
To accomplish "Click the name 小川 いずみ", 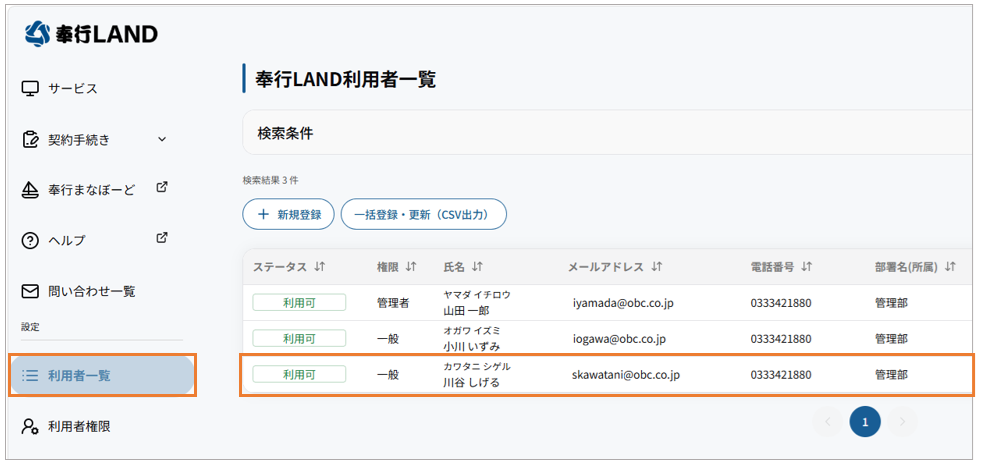I will coord(472,346).
